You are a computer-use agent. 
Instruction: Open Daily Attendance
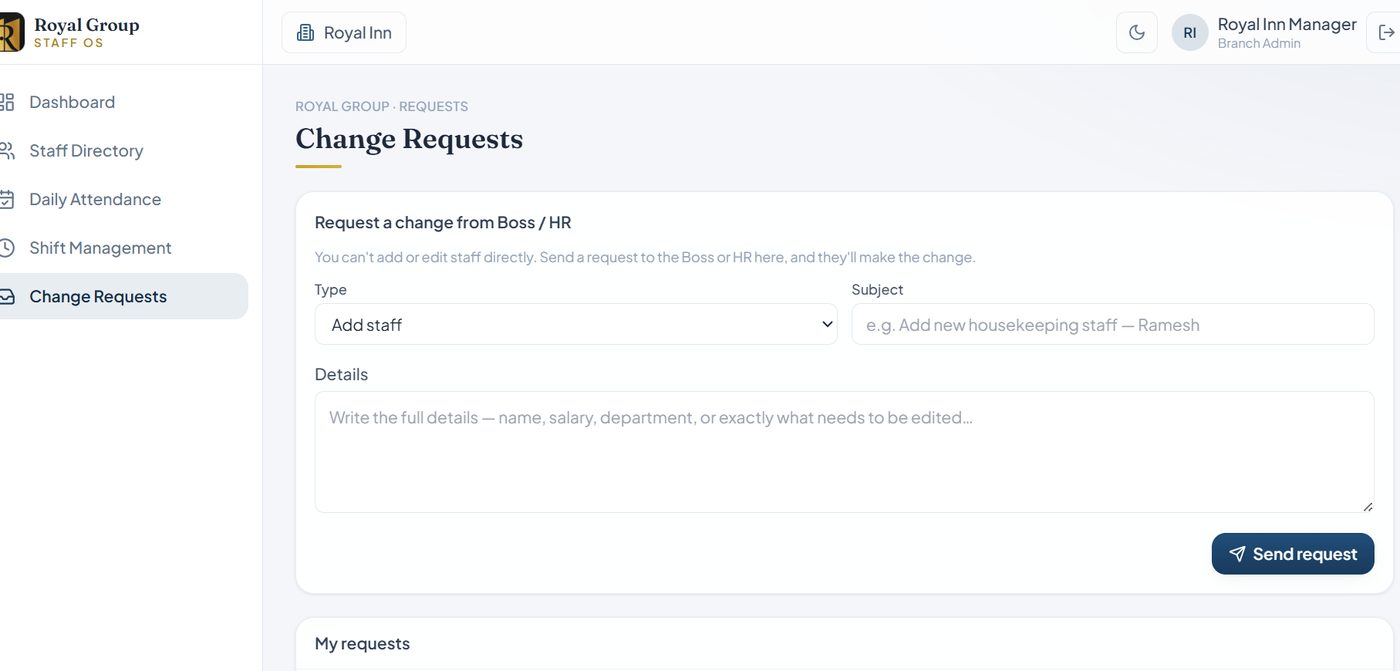[95, 199]
